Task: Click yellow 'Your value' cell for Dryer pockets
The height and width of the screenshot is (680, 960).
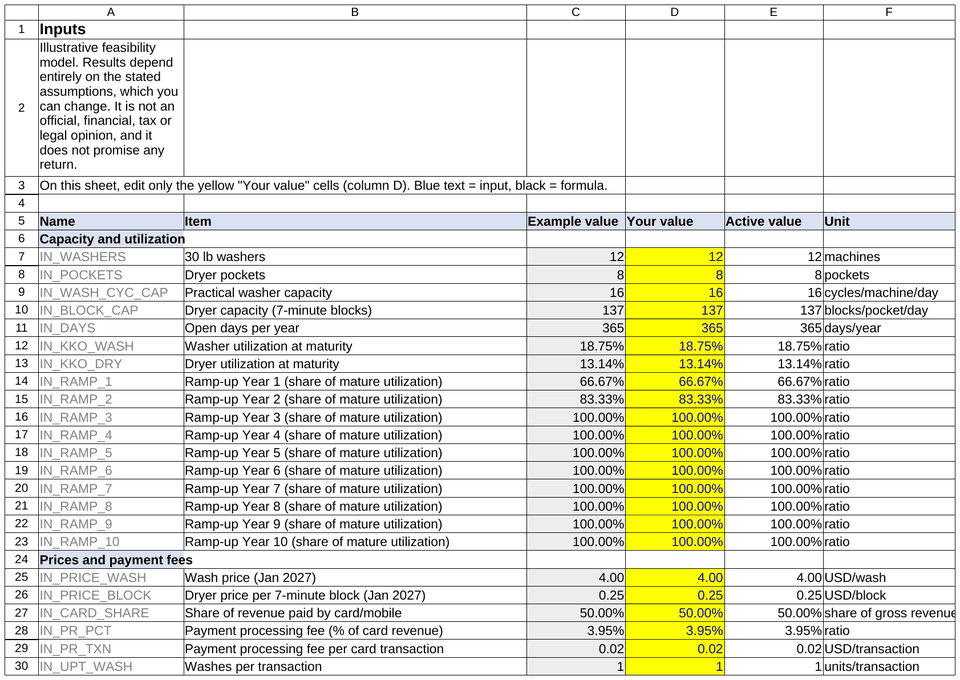Action: (x=675, y=275)
